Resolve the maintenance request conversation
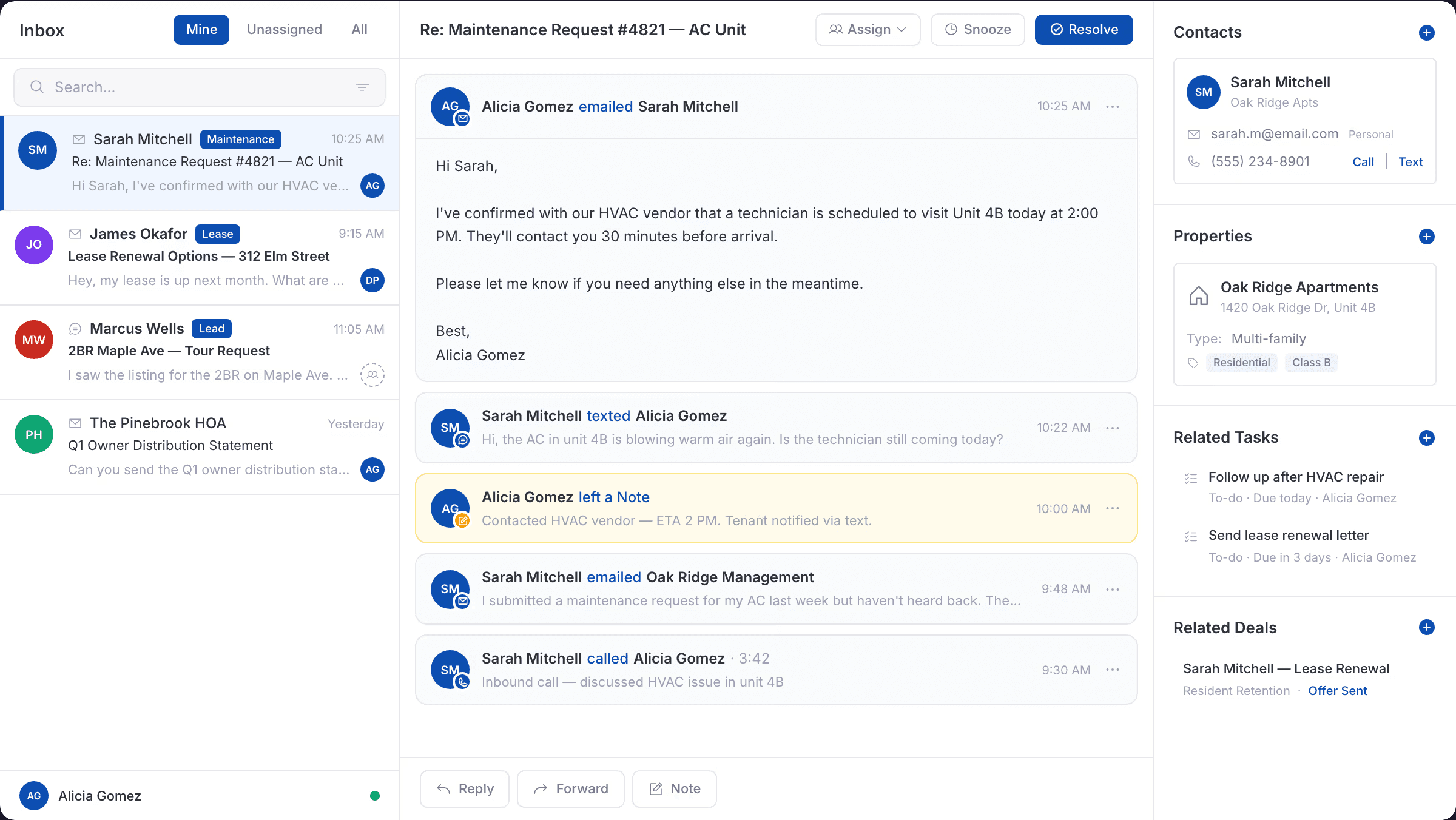Viewport: 1456px width, 820px height. click(x=1084, y=29)
